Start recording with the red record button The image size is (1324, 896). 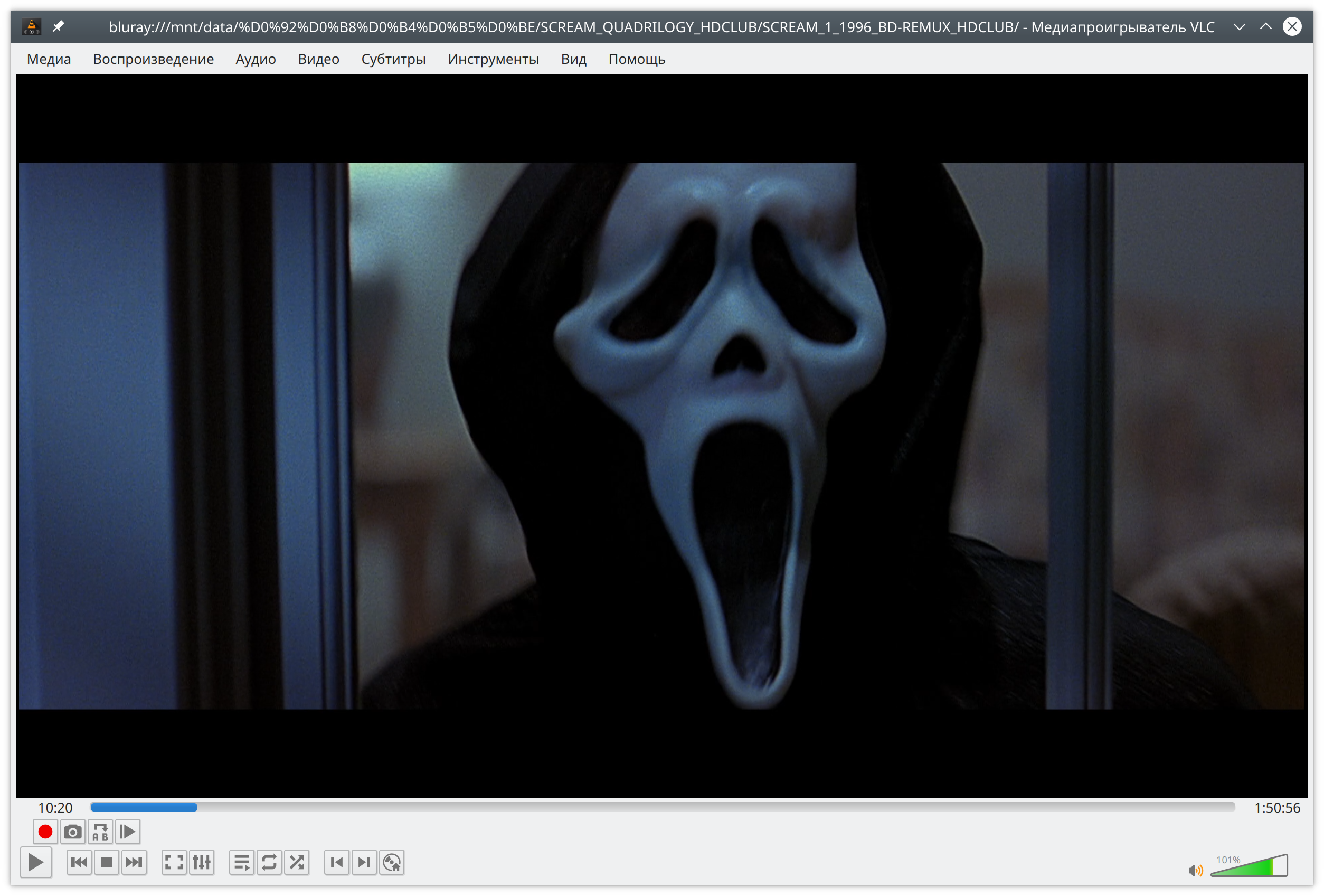pos(45,832)
